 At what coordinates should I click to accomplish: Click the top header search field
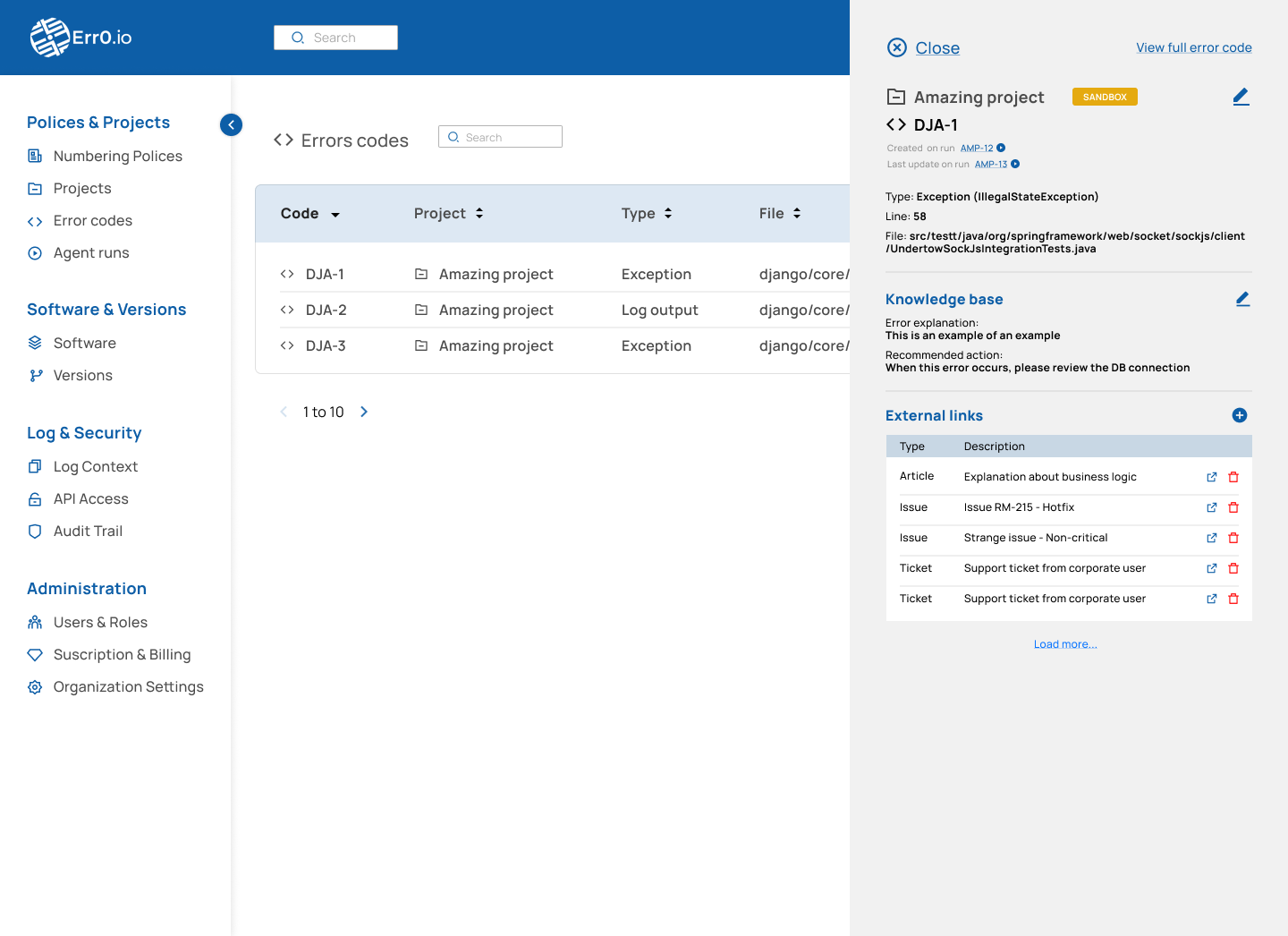(x=335, y=38)
